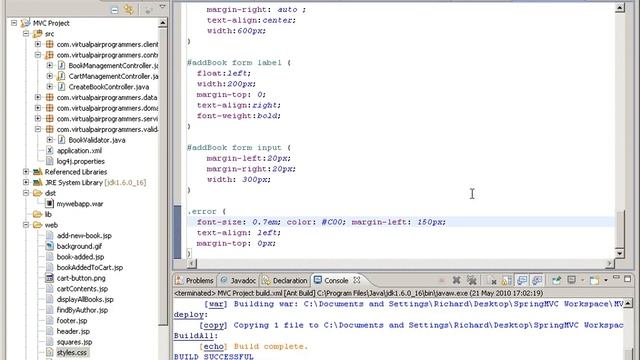
Task: Open Display Selected Console dropdown arrow
Action: click(582, 280)
